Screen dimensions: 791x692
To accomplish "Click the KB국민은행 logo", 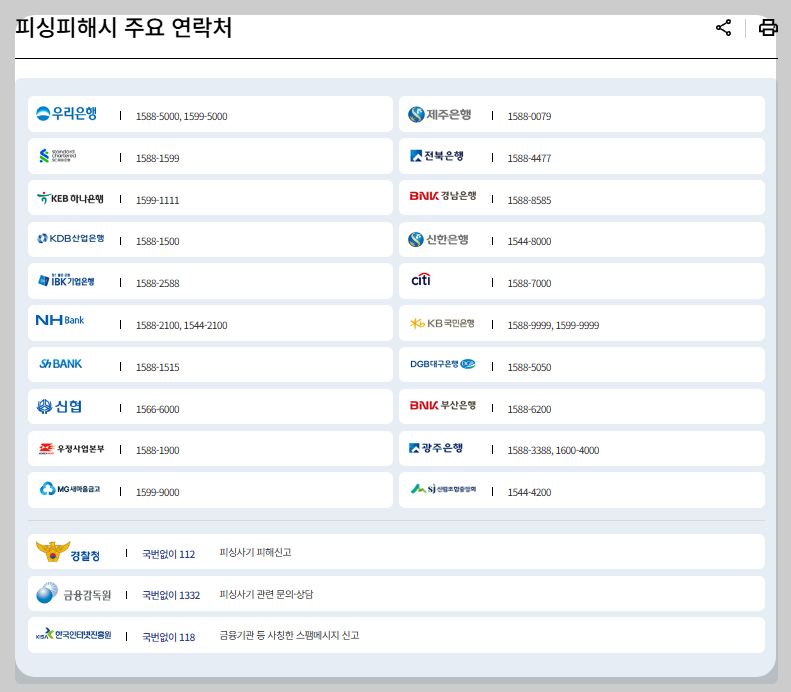I will point(442,323).
